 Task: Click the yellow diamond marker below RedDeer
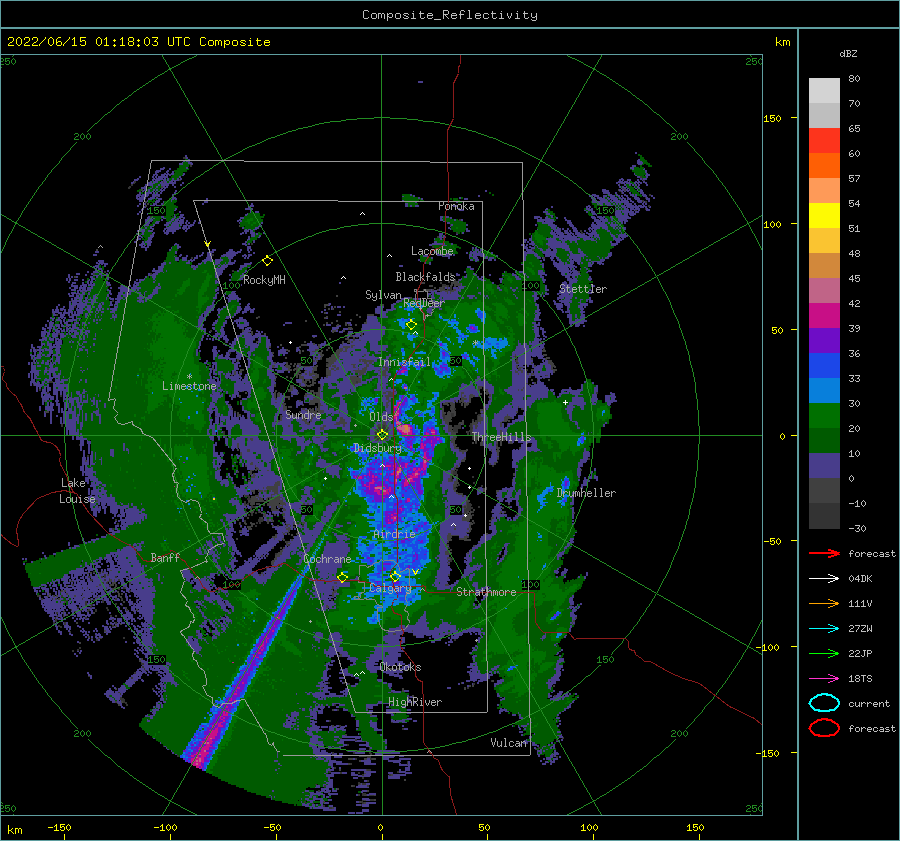point(411,325)
